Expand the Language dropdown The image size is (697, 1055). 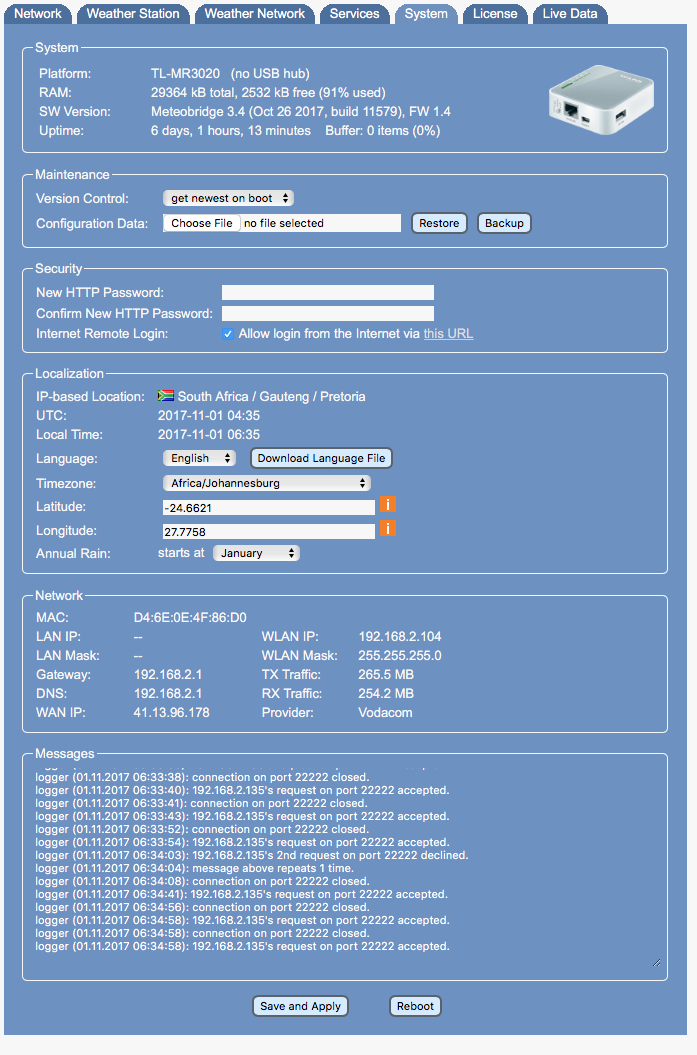[x=199, y=458]
